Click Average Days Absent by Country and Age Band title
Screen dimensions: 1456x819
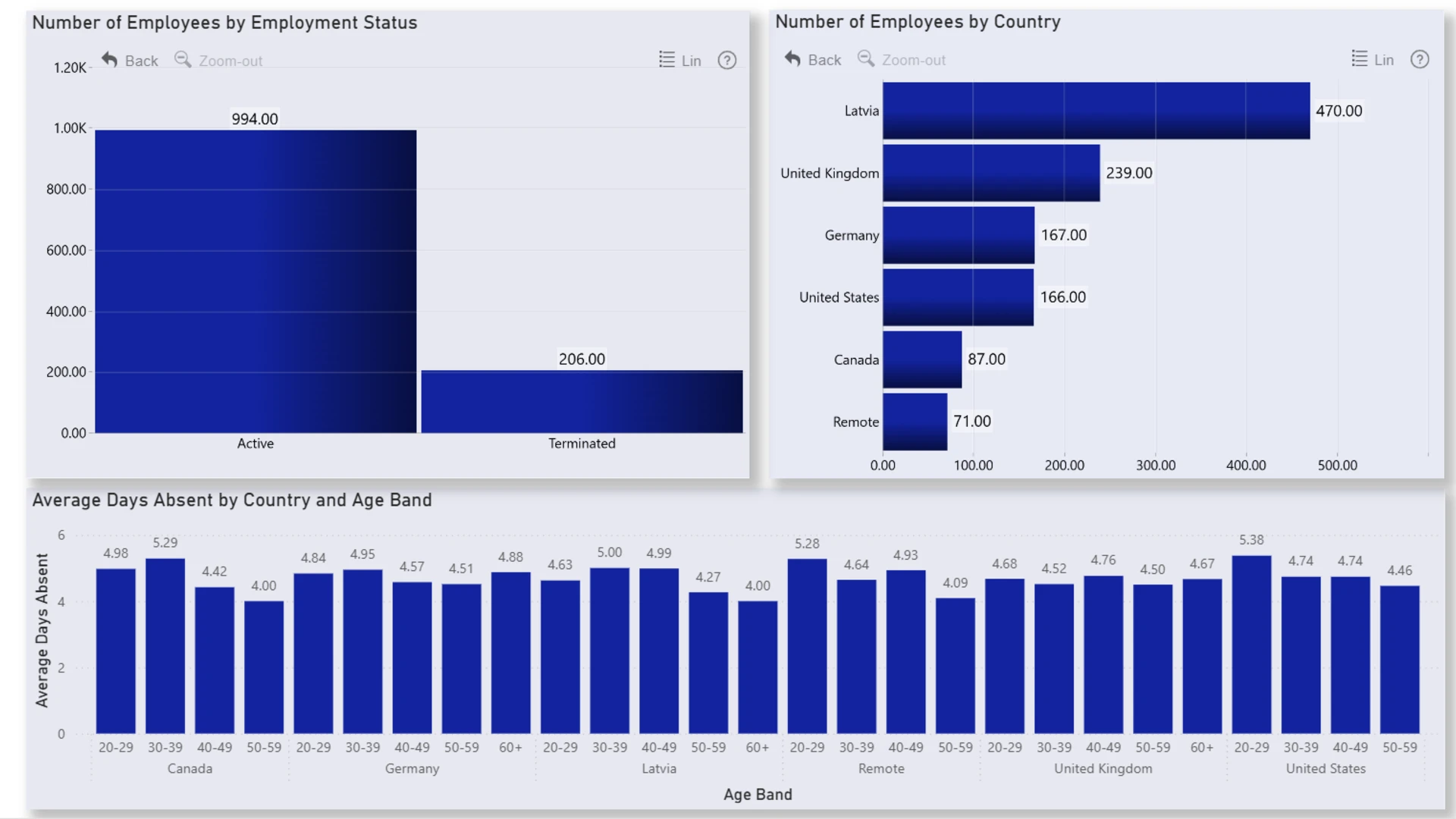click(x=232, y=500)
